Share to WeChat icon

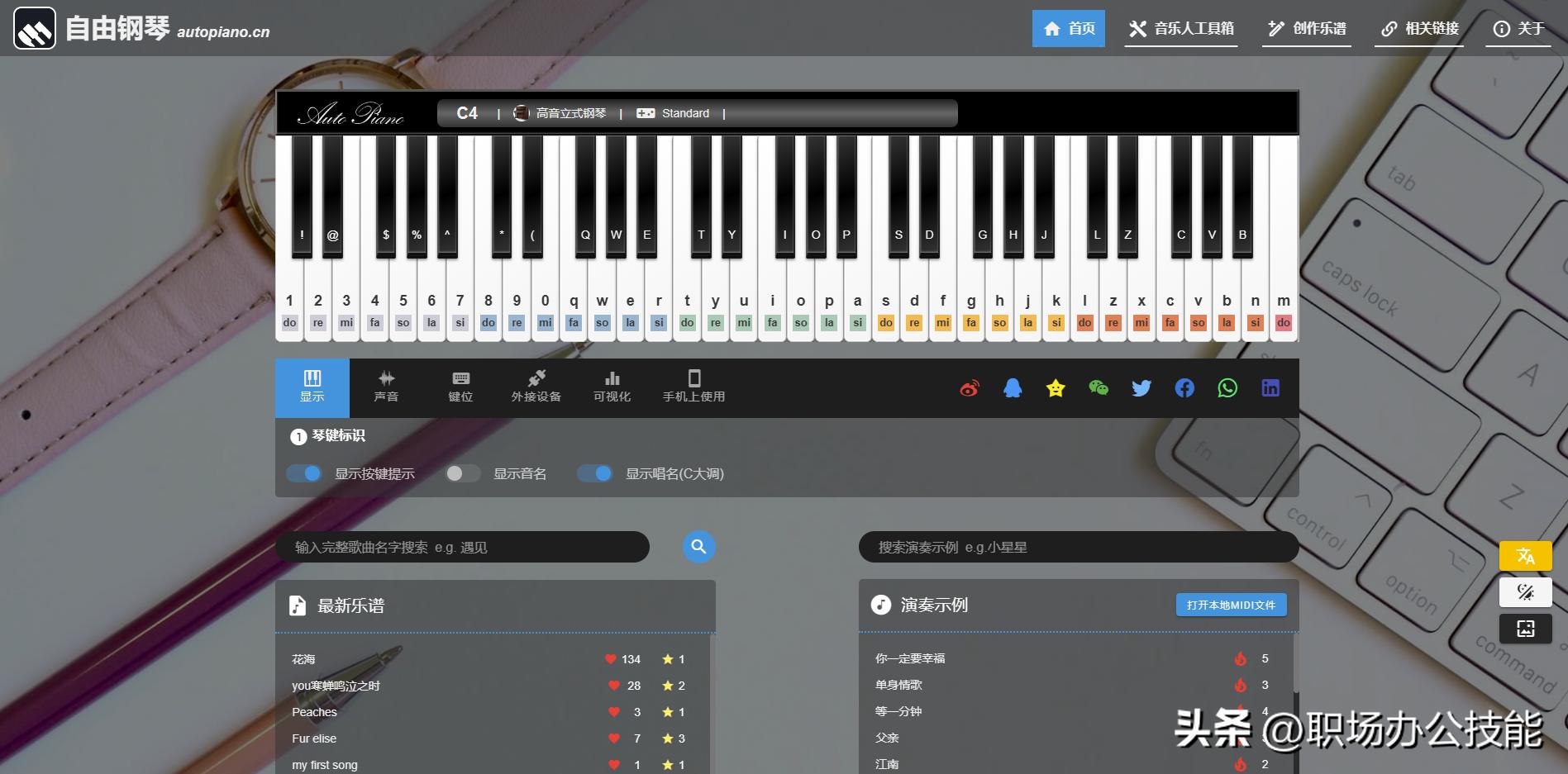pos(1099,388)
